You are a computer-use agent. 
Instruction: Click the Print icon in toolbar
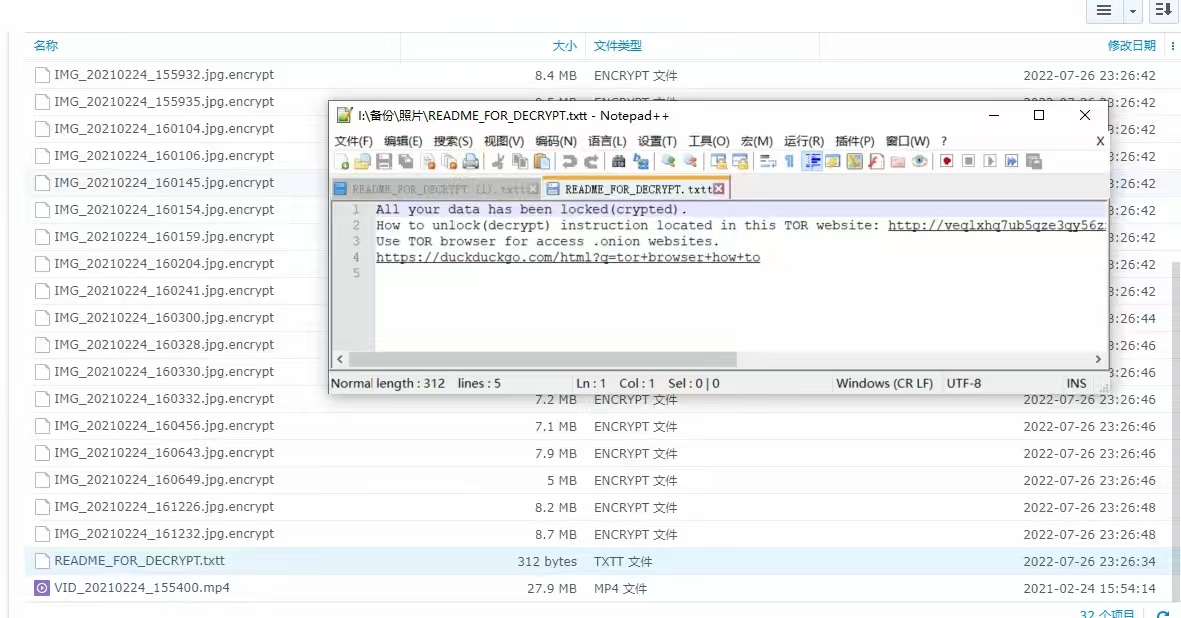click(471, 161)
